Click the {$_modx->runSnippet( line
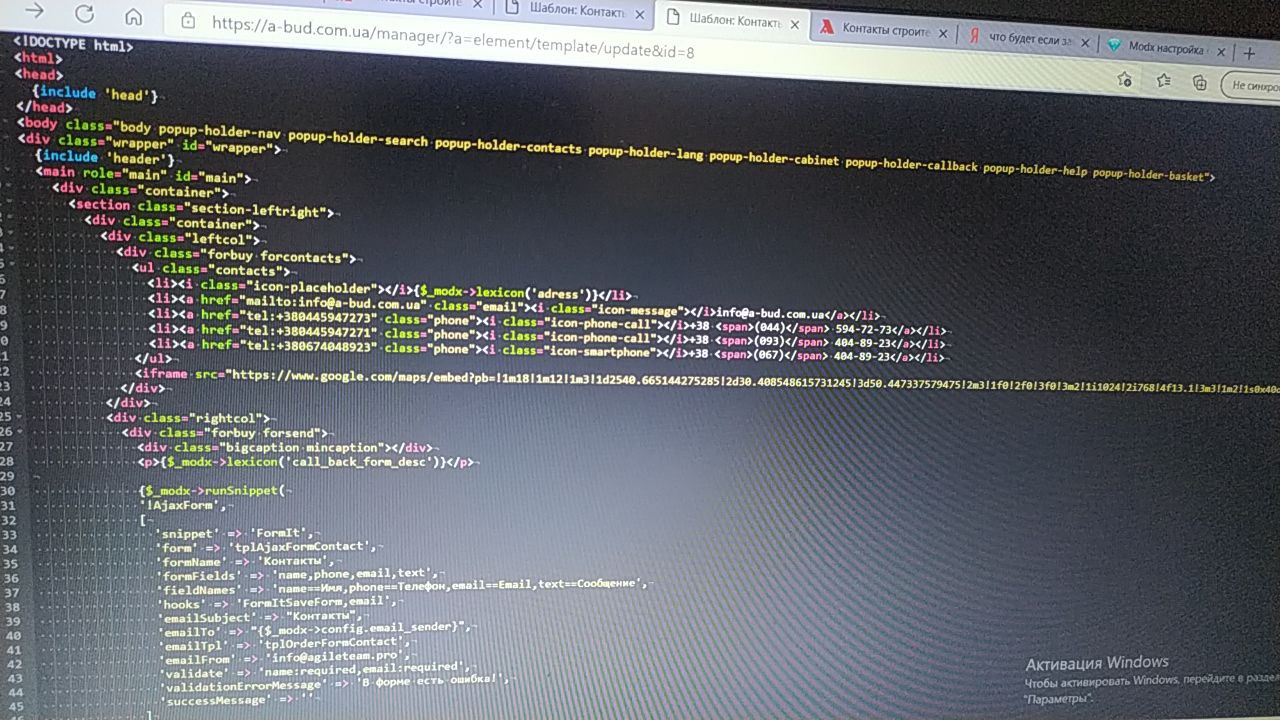The height and width of the screenshot is (720, 1280). coord(213,491)
